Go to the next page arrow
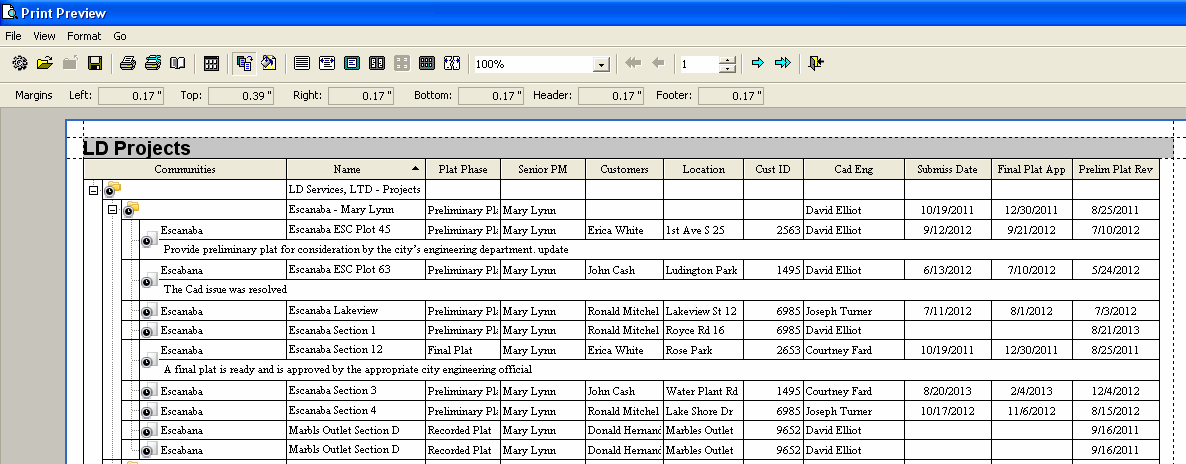Image resolution: width=1186 pixels, height=464 pixels. (757, 63)
